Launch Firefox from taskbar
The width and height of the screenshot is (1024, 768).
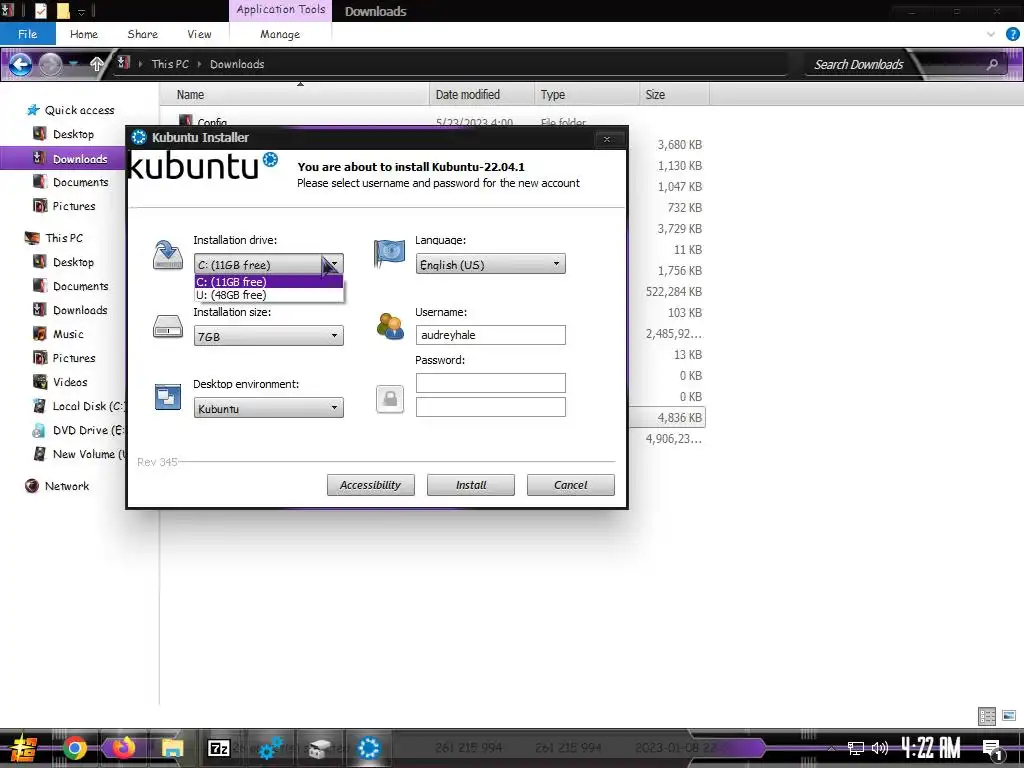tap(123, 748)
